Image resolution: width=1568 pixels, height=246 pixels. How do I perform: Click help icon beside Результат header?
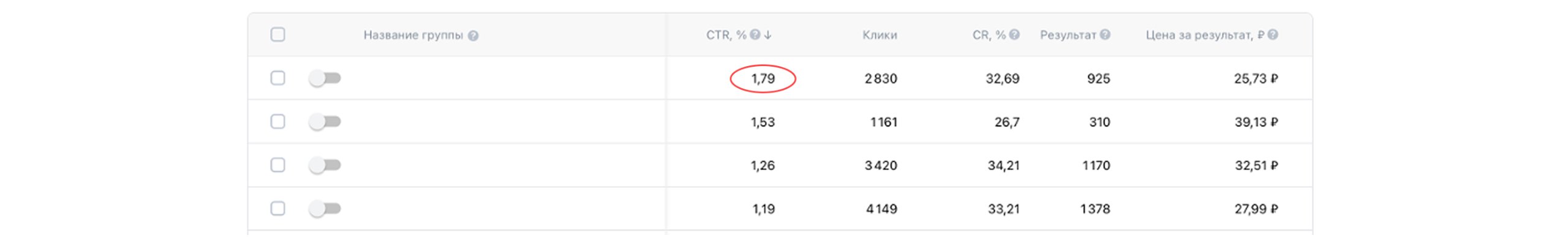click(x=1105, y=35)
